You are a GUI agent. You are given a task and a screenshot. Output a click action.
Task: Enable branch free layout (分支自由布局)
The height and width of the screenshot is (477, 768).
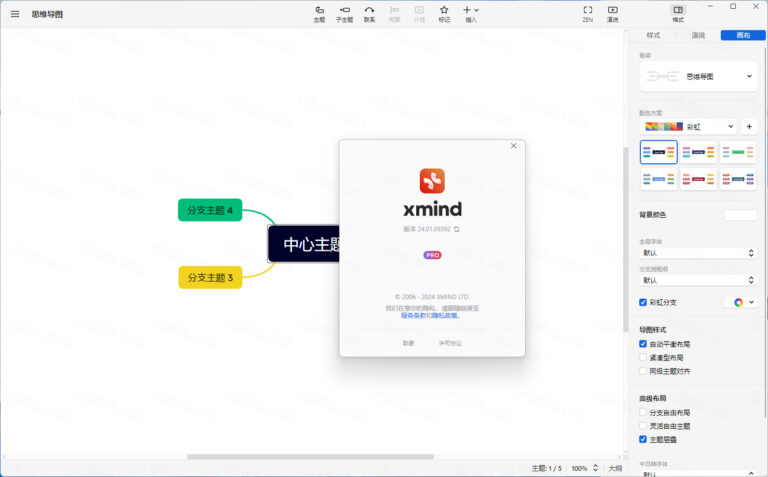pyautogui.click(x=643, y=412)
